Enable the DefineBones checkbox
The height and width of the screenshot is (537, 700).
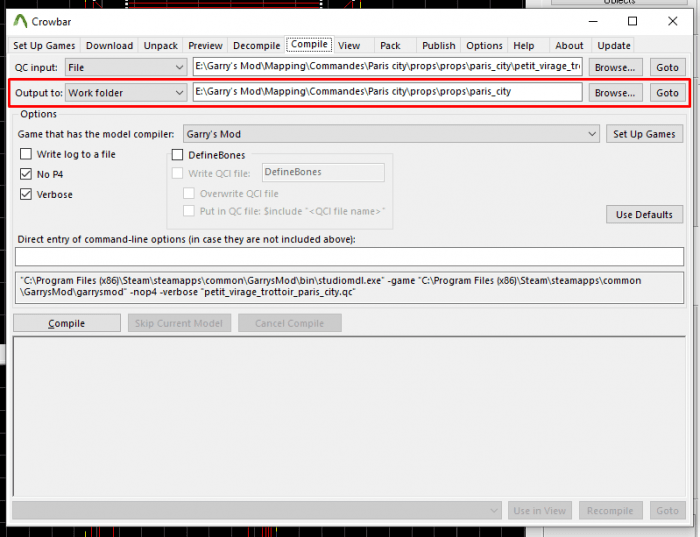178,155
